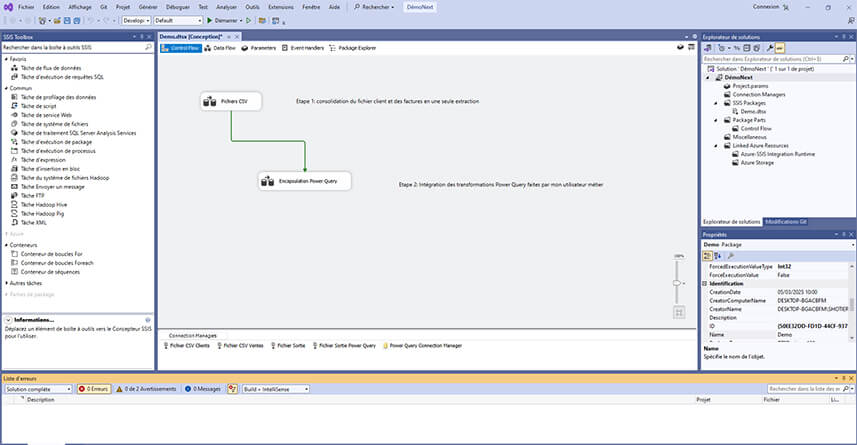Open property pages wrench in Propriétés
The image size is (857, 445).
[731, 256]
